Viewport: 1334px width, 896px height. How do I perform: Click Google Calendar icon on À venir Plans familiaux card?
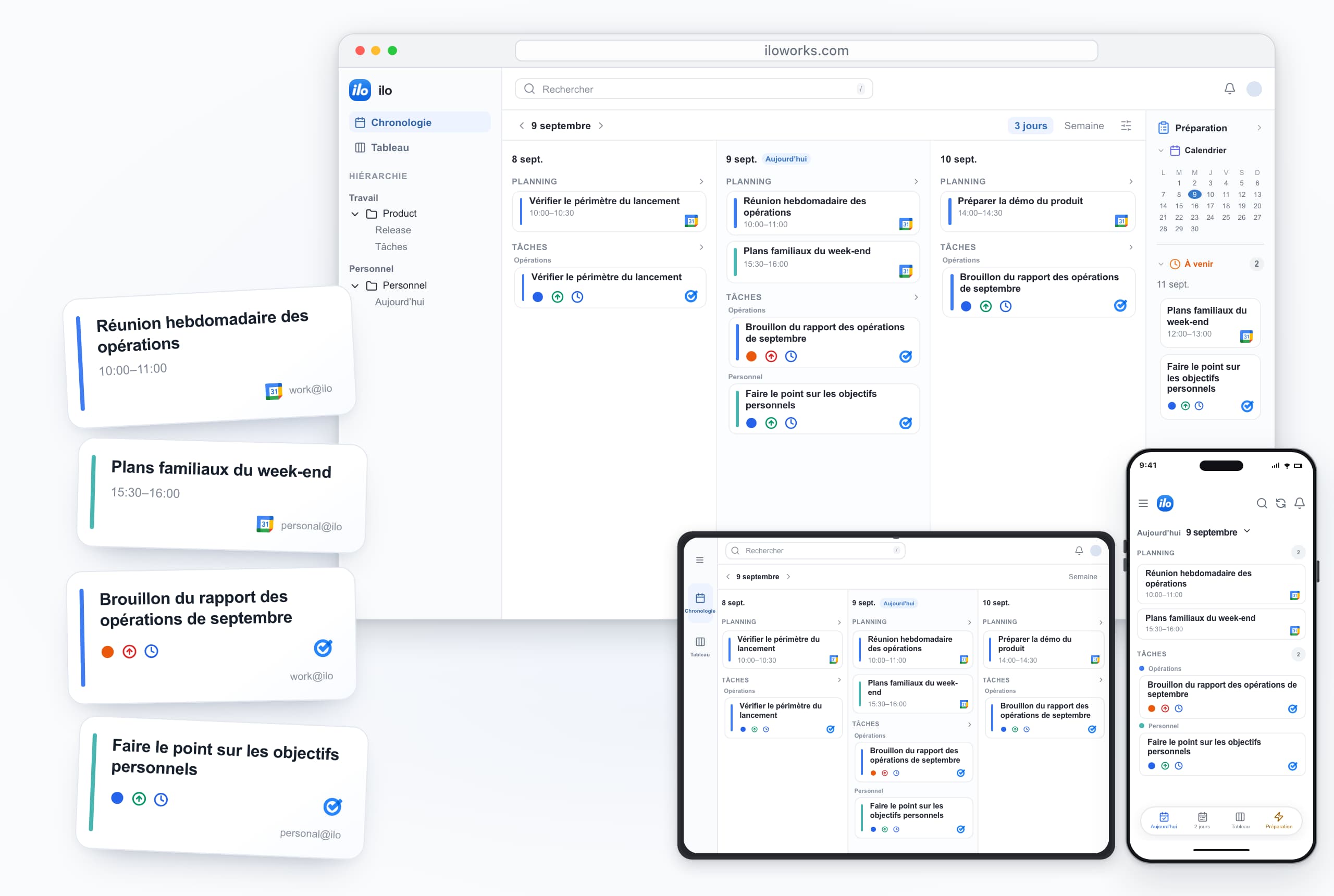click(1246, 336)
